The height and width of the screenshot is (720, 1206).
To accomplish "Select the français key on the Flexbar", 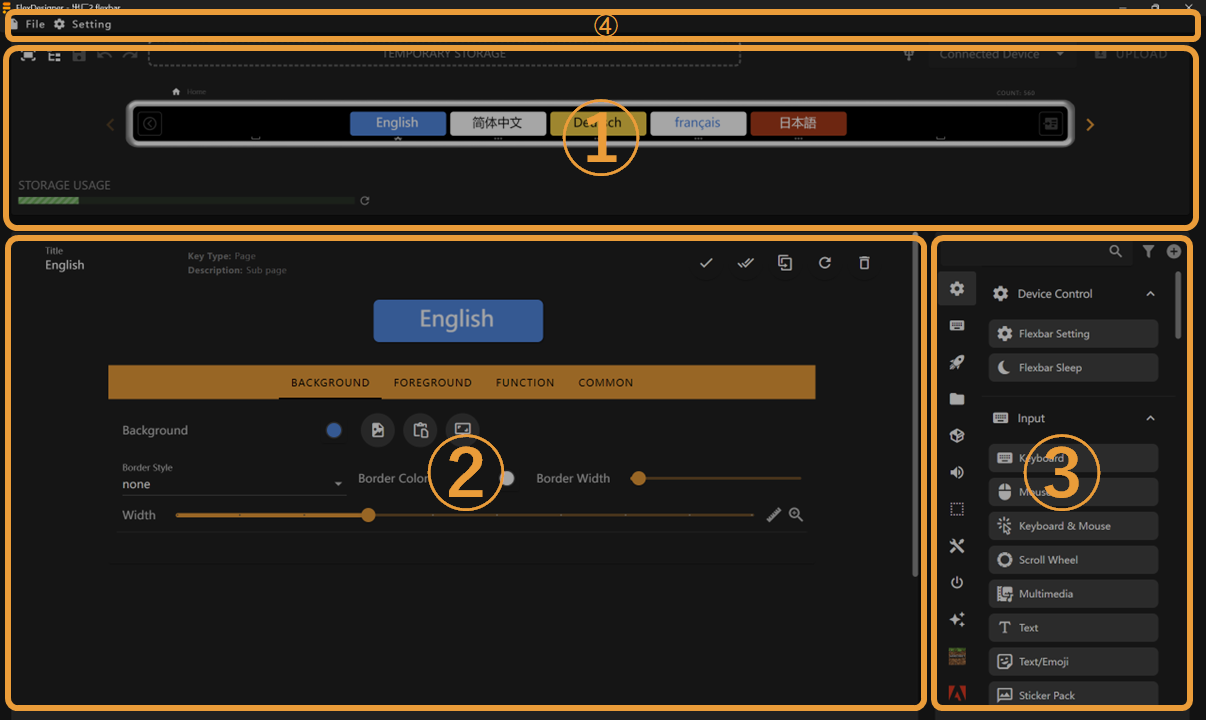I will tap(698, 123).
